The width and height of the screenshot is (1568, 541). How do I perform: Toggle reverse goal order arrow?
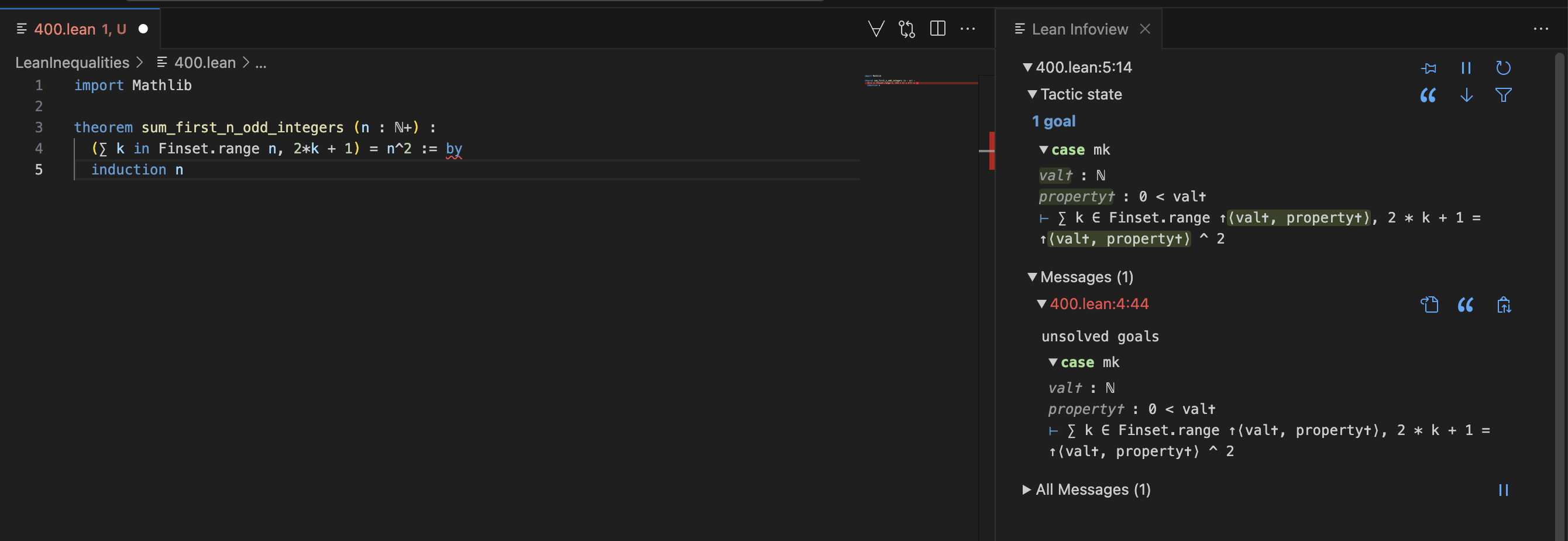tap(1466, 95)
